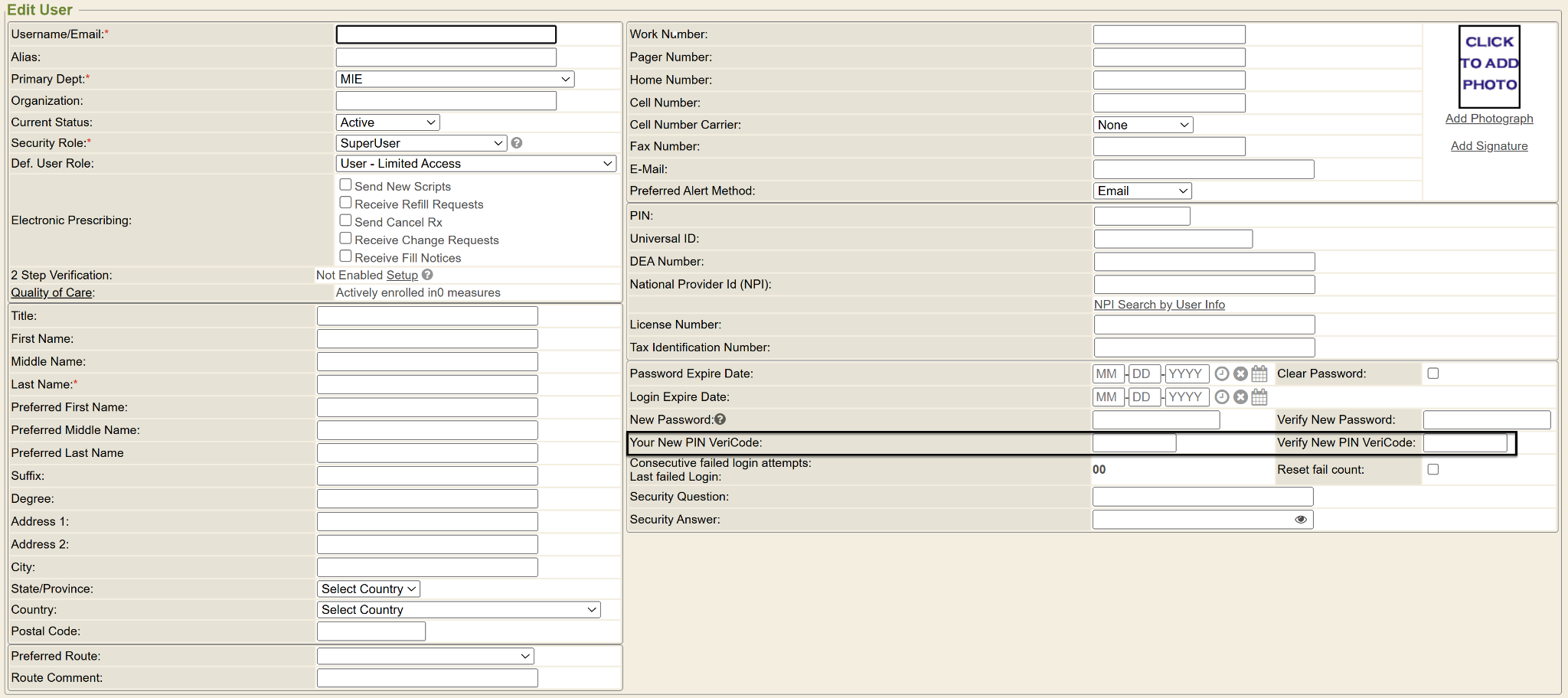Image resolution: width=1568 pixels, height=698 pixels.
Task: Click the New Password help icon
Action: 720,419
